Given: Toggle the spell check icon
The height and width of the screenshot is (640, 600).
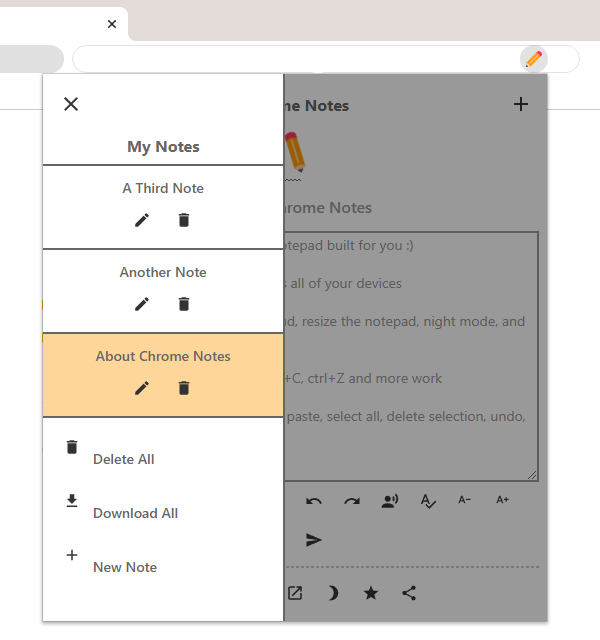Looking at the screenshot, I should pyautogui.click(x=428, y=501).
